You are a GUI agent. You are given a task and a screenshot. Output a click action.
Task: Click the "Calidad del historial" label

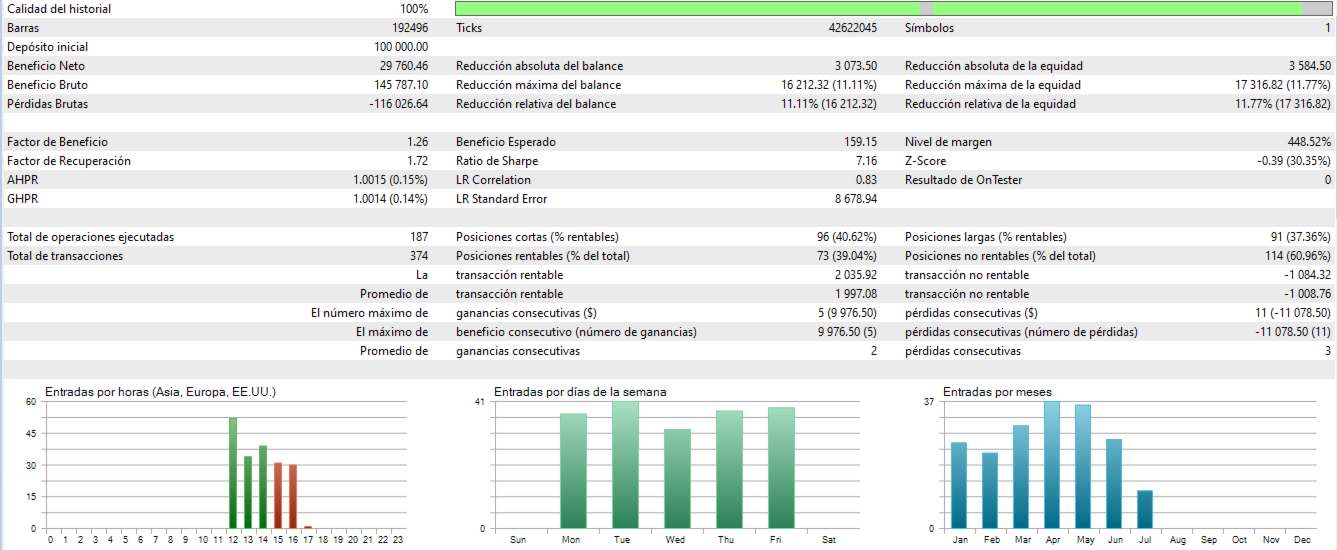[x=59, y=9]
